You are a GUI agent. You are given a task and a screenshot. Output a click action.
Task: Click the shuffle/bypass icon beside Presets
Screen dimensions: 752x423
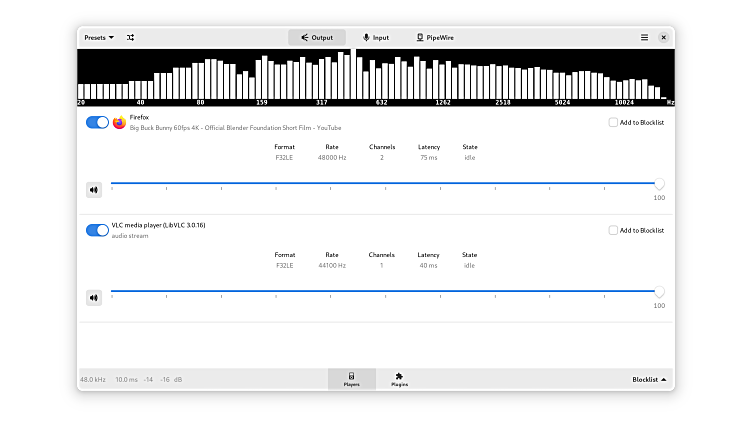(x=130, y=37)
